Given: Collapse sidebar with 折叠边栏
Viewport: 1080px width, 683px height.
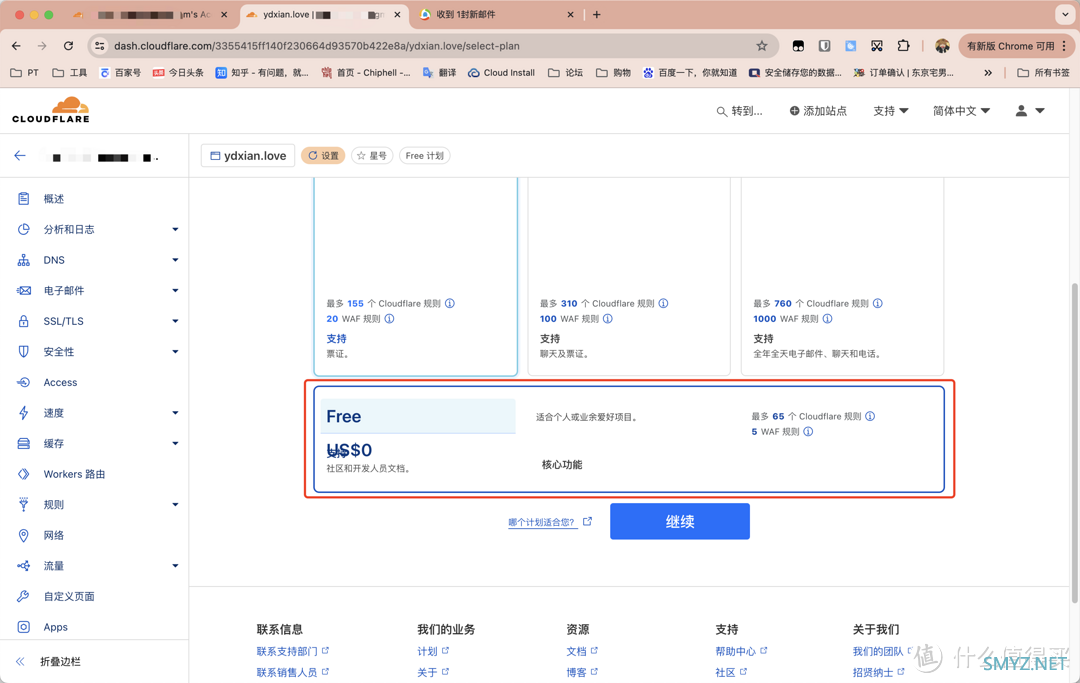Looking at the screenshot, I should [x=50, y=662].
